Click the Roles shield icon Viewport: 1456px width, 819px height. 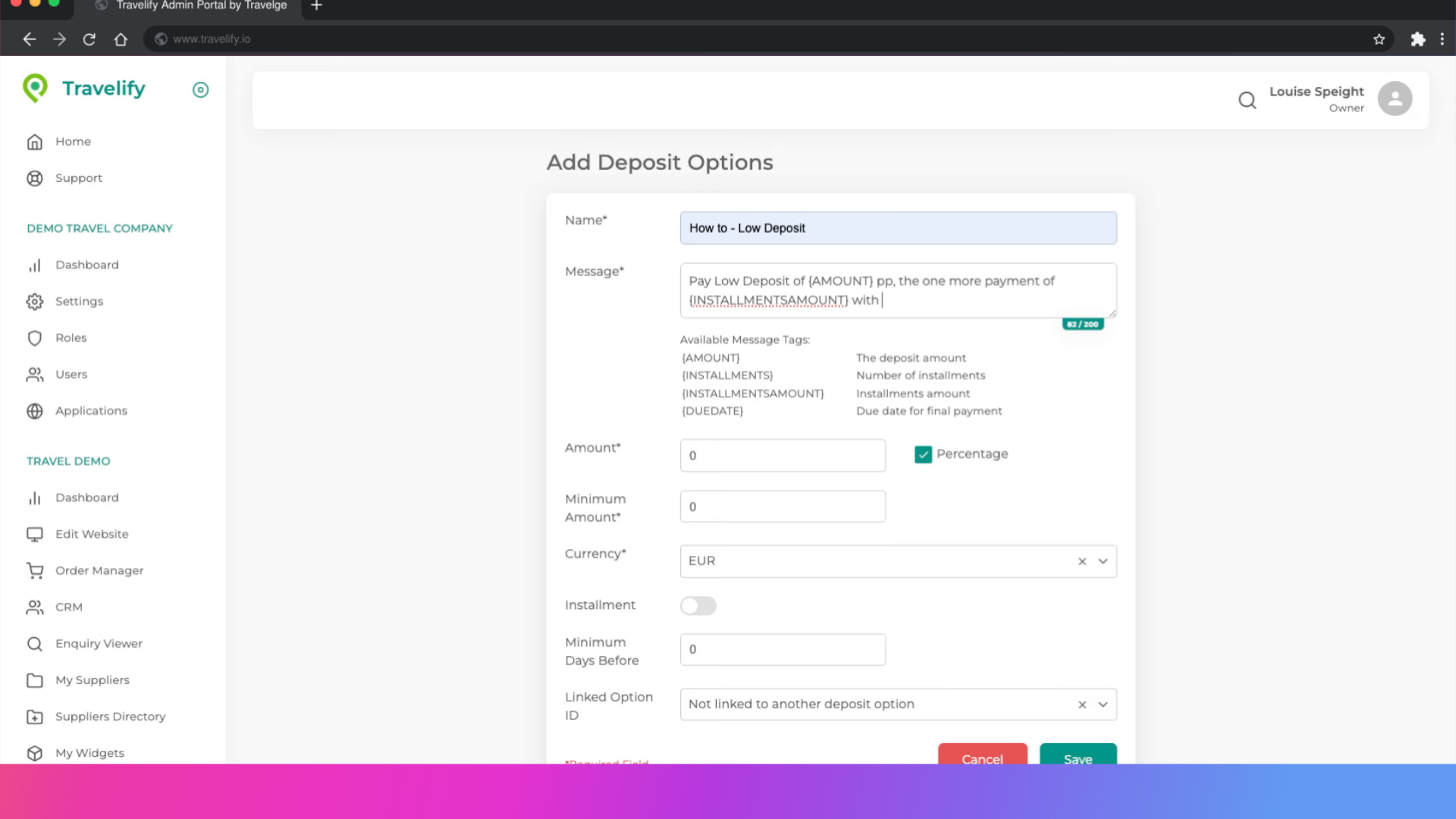pos(35,337)
